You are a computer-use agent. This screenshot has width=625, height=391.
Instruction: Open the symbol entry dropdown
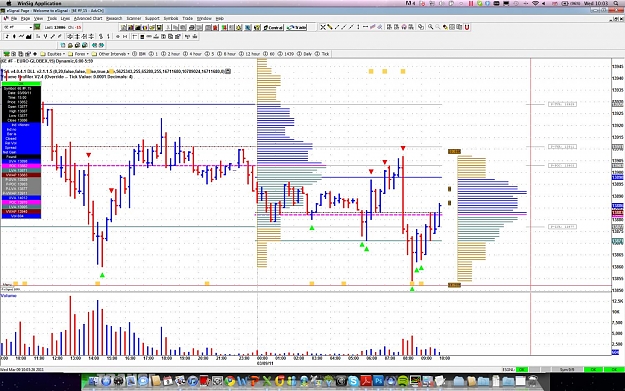(x=31, y=27)
